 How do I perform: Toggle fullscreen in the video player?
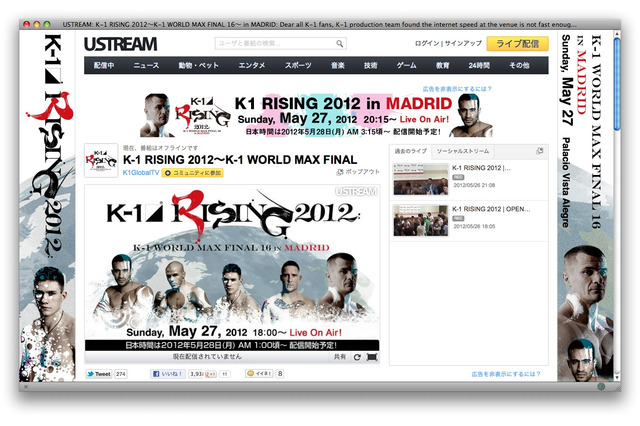click(x=372, y=357)
